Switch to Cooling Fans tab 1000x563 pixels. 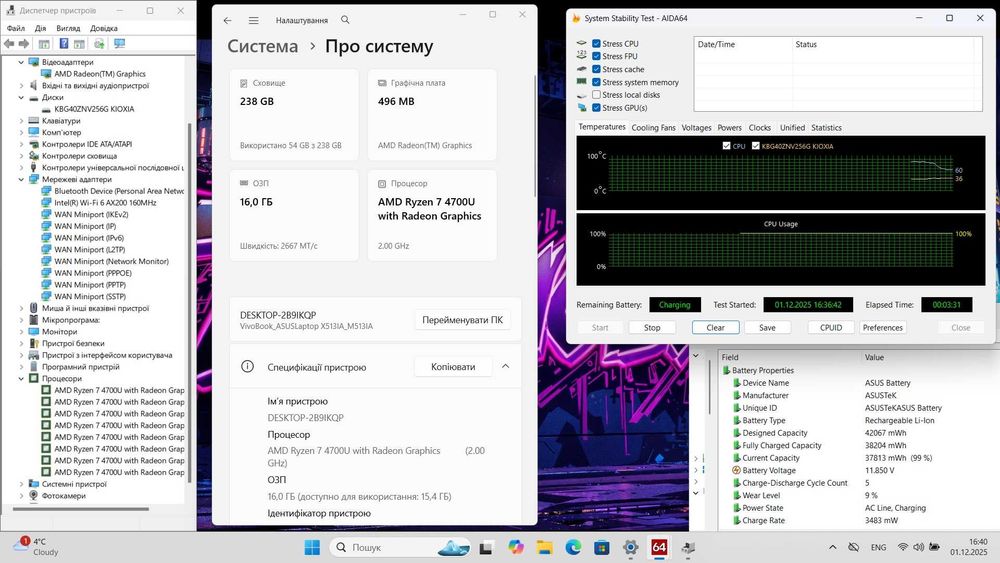(x=653, y=128)
